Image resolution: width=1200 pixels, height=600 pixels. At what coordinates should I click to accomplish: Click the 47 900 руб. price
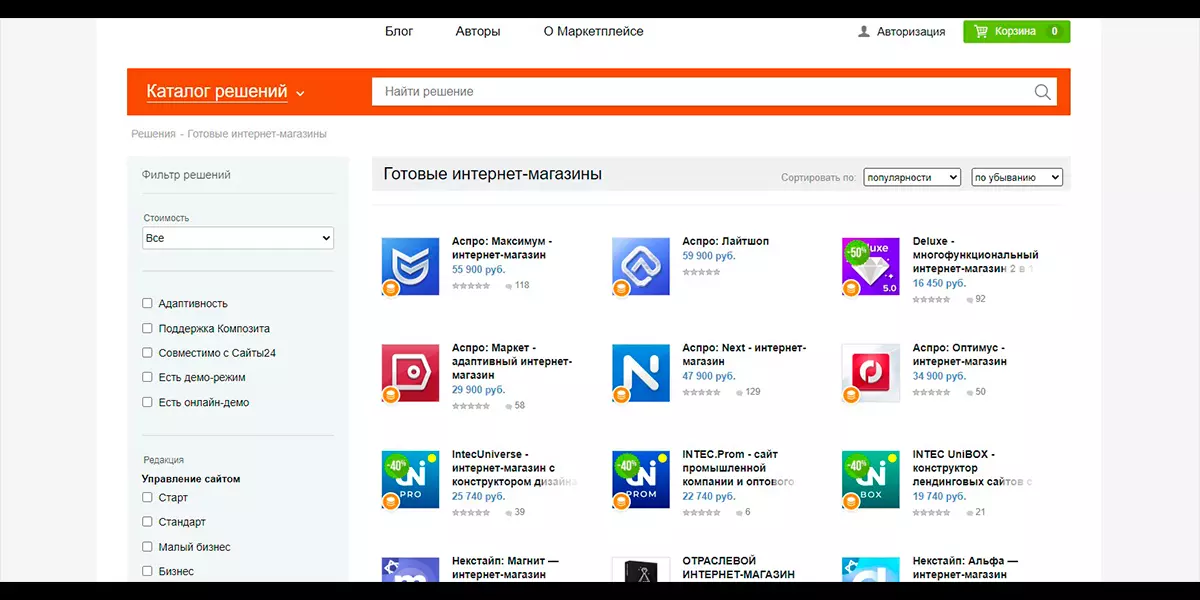[709, 376]
